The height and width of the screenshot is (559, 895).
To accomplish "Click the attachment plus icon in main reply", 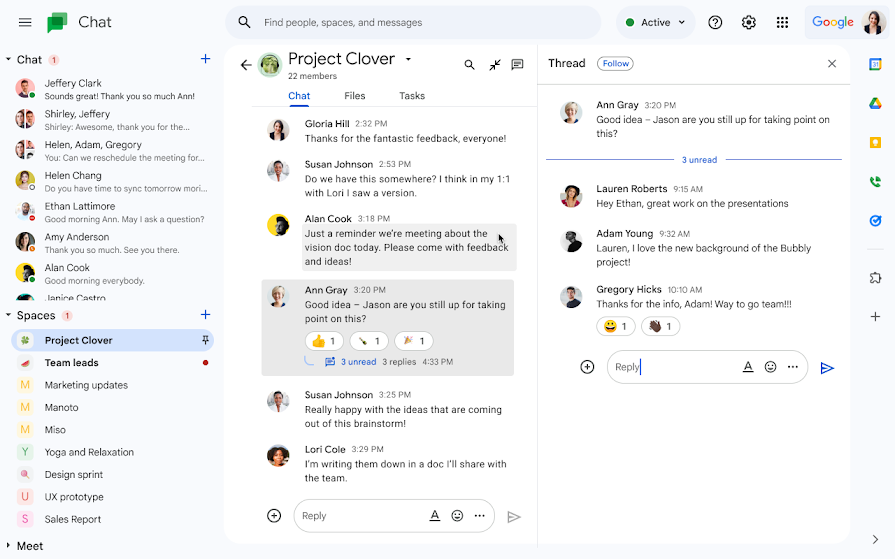I will coord(274,516).
